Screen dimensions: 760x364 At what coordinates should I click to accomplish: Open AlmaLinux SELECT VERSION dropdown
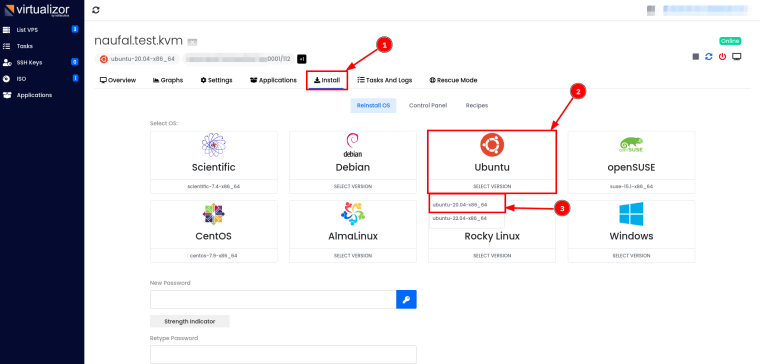click(352, 255)
